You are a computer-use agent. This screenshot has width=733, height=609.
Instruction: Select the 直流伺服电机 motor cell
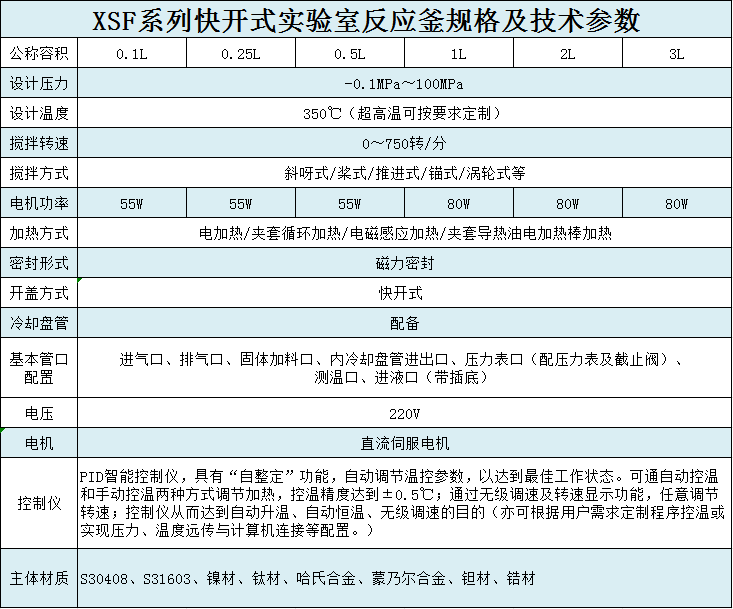click(404, 443)
